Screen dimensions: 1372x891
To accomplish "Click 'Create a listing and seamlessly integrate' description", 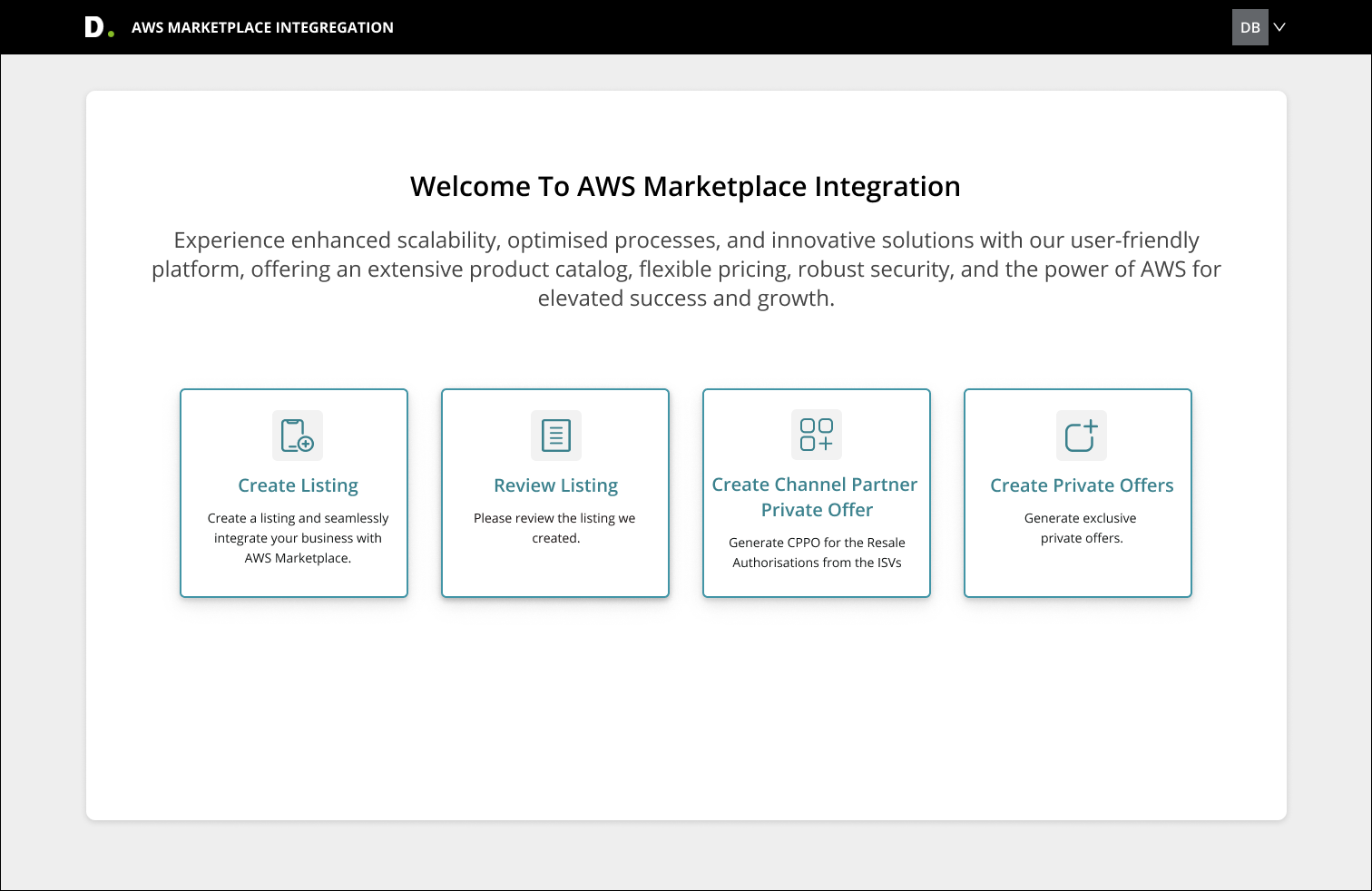I will (x=298, y=538).
